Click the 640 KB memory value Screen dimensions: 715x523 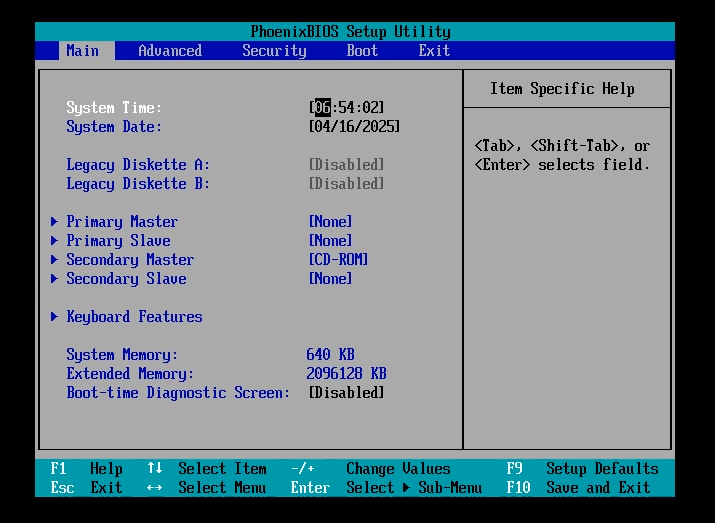331,354
